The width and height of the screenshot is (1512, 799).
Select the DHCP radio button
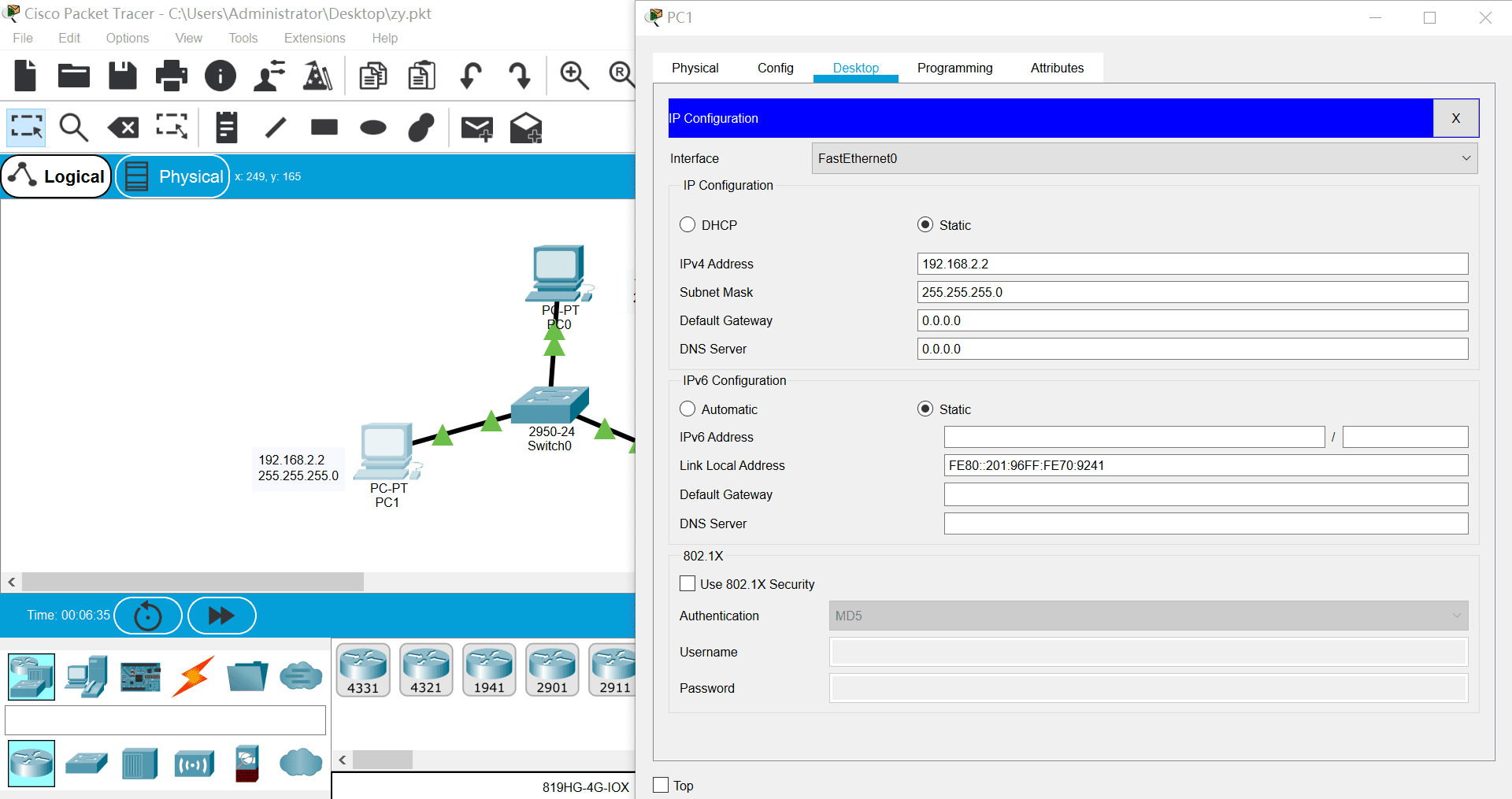pos(687,225)
